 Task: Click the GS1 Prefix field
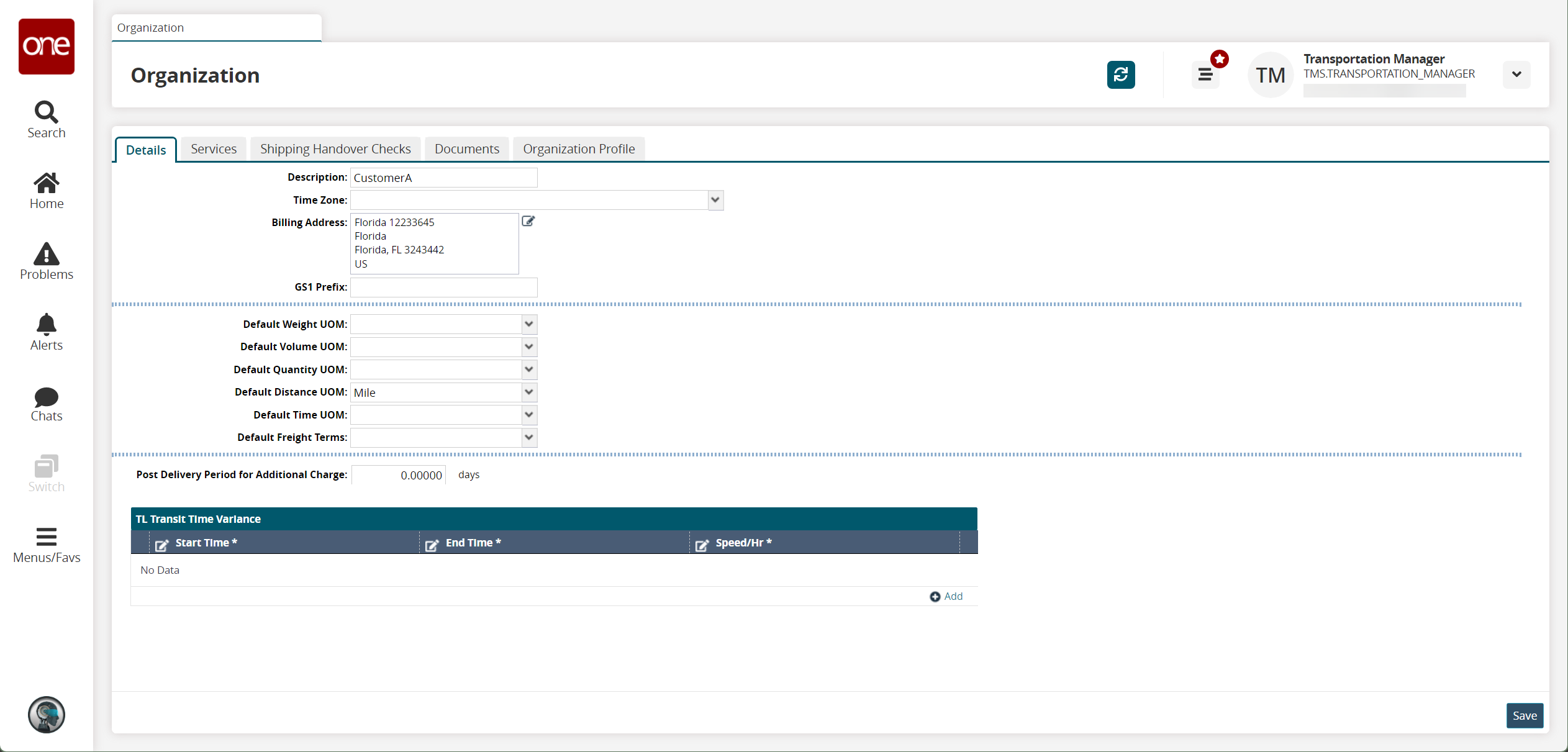(x=443, y=287)
